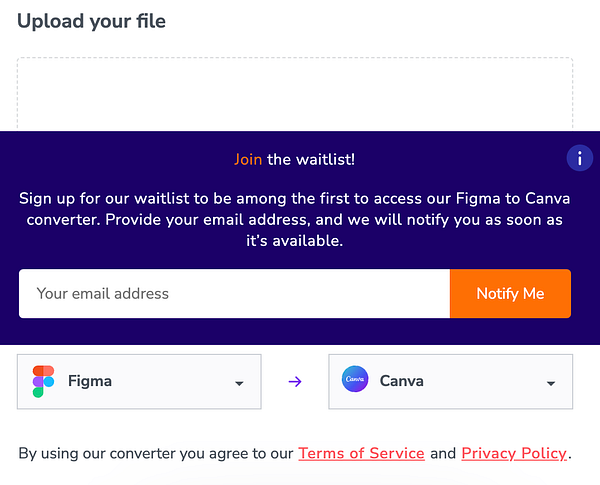Click the orange "Join" word
The image size is (600, 485).
(248, 159)
